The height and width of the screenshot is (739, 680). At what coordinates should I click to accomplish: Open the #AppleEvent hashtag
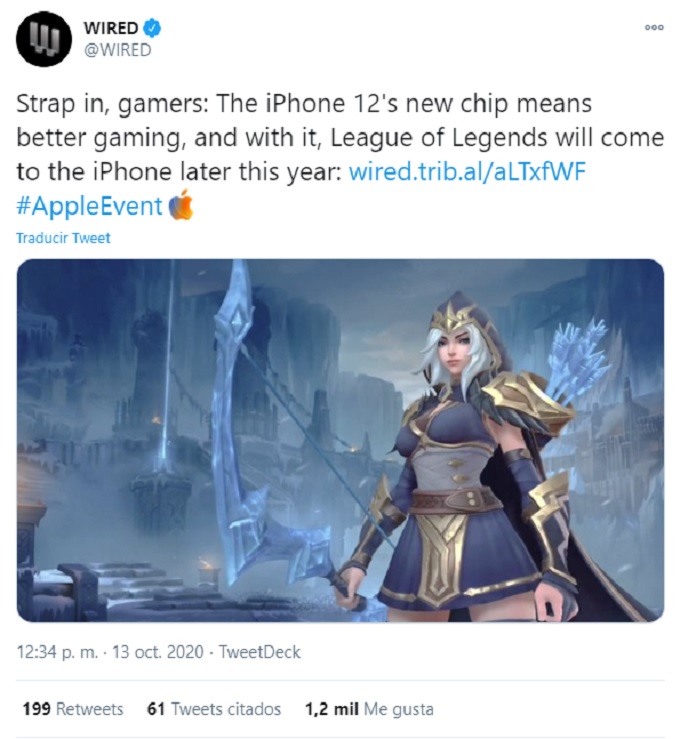pos(89,206)
